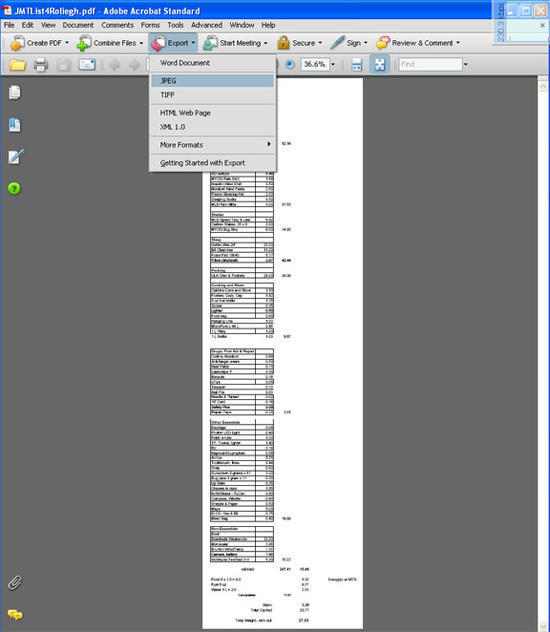The image size is (550, 632).
Task: Open the Tools menu
Action: click(x=175, y=25)
